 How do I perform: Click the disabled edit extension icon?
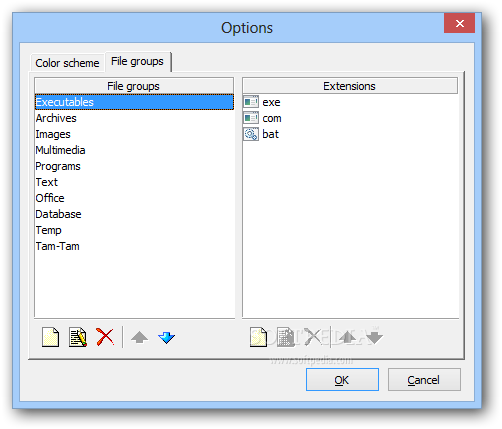[286, 337]
